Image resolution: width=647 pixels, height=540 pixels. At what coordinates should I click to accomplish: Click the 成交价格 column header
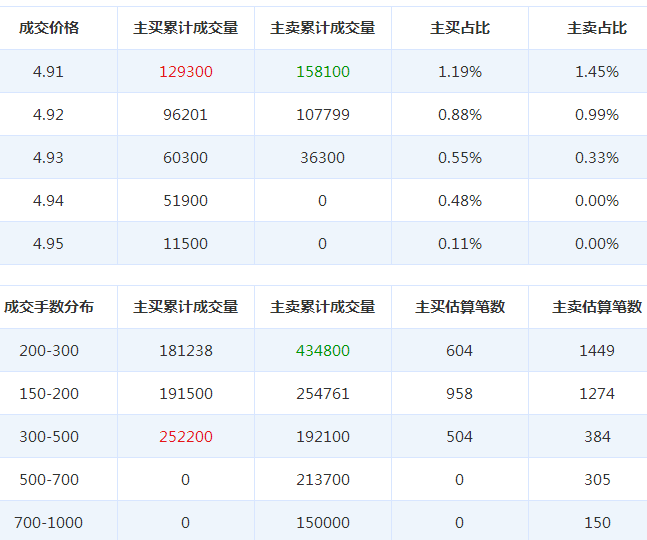(49, 28)
